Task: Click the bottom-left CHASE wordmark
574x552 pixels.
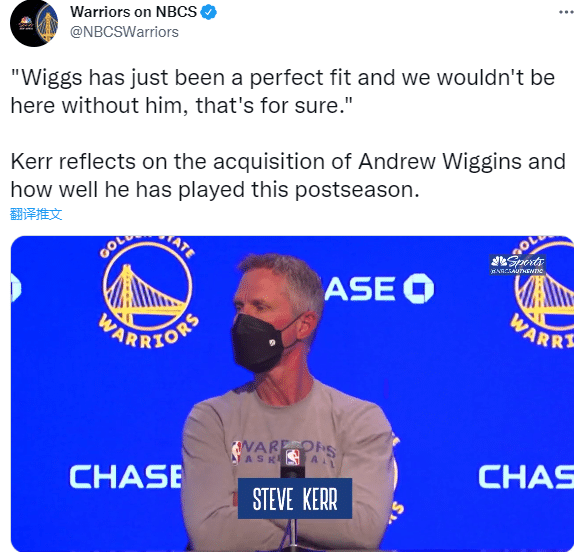Action: pos(126,477)
